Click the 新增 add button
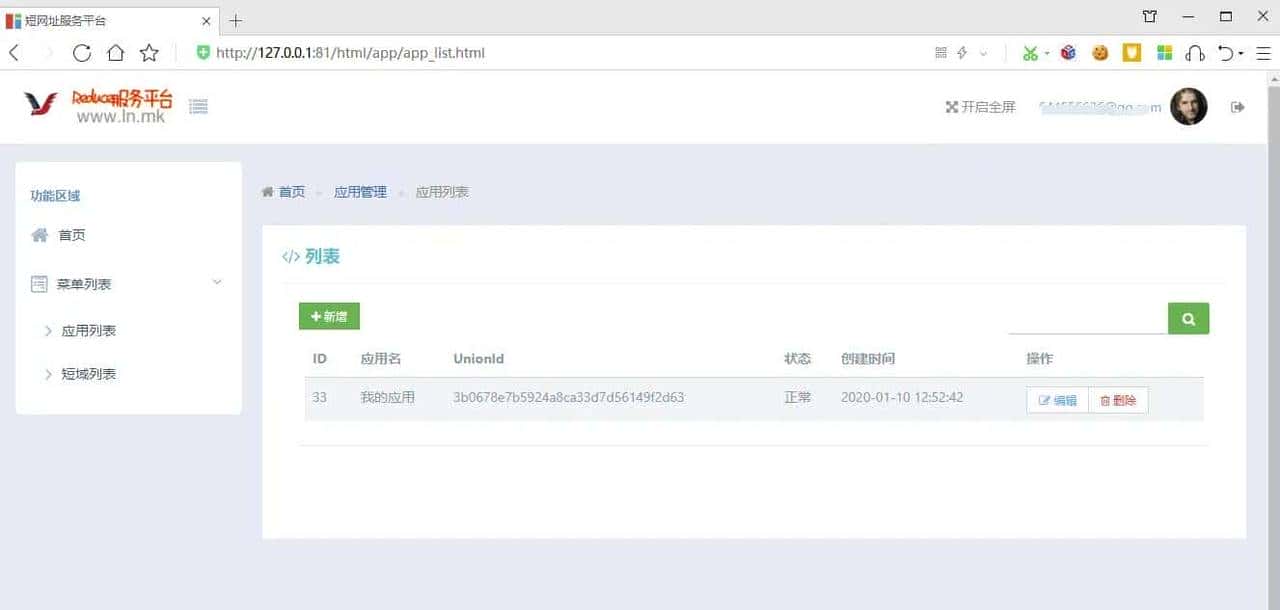The height and width of the screenshot is (610, 1280). click(x=328, y=315)
